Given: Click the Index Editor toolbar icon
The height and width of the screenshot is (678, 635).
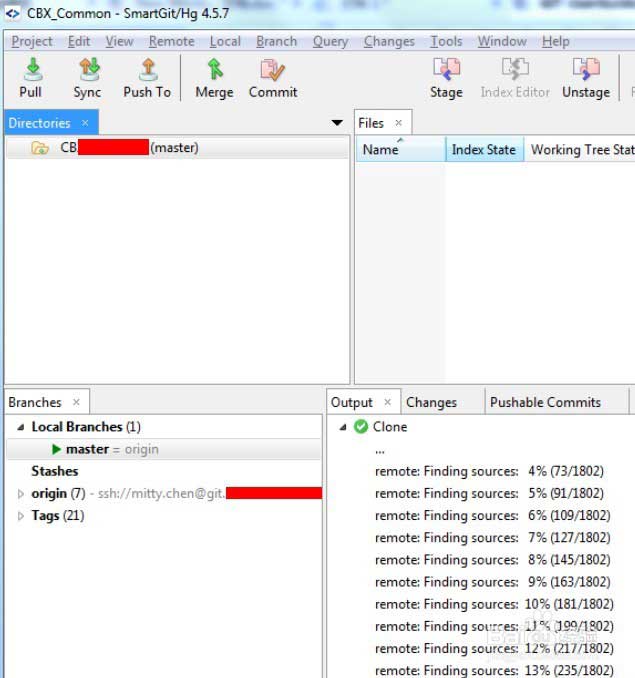Looking at the screenshot, I should tap(515, 70).
